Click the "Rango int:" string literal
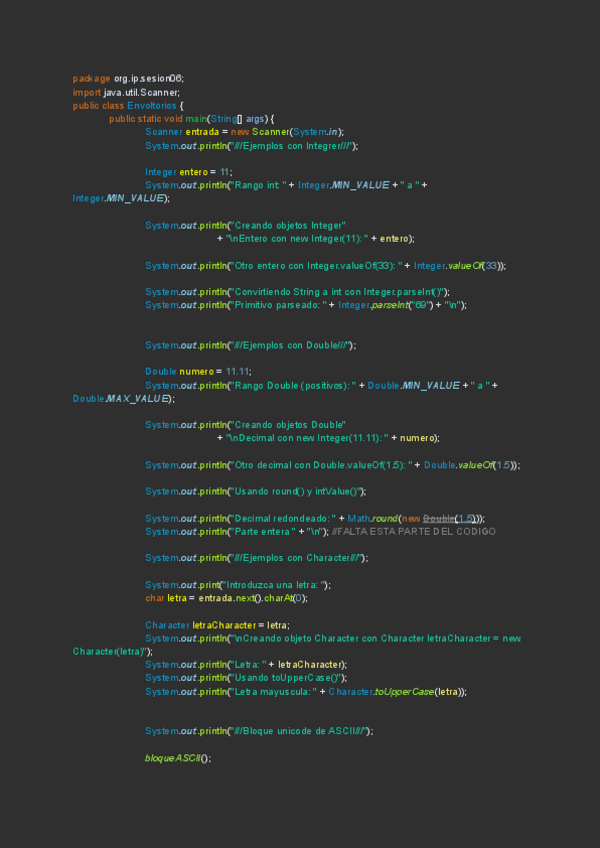 tap(260, 185)
